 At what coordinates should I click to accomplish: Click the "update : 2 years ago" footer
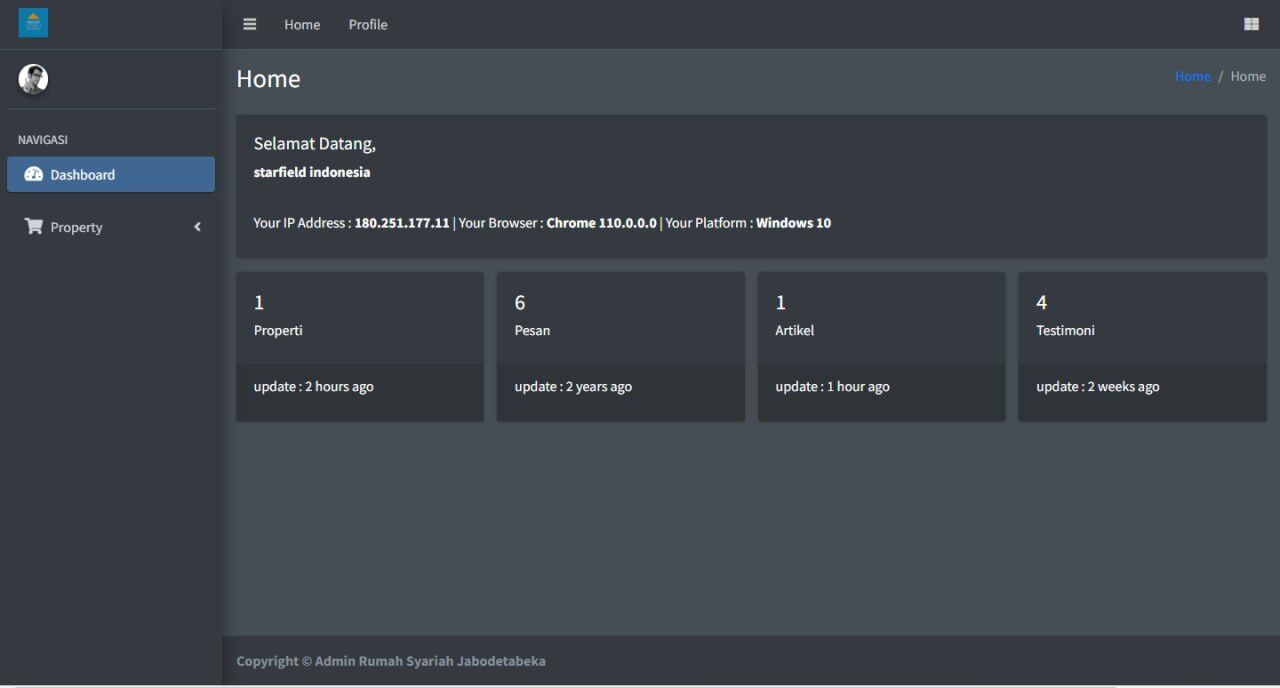tap(573, 387)
